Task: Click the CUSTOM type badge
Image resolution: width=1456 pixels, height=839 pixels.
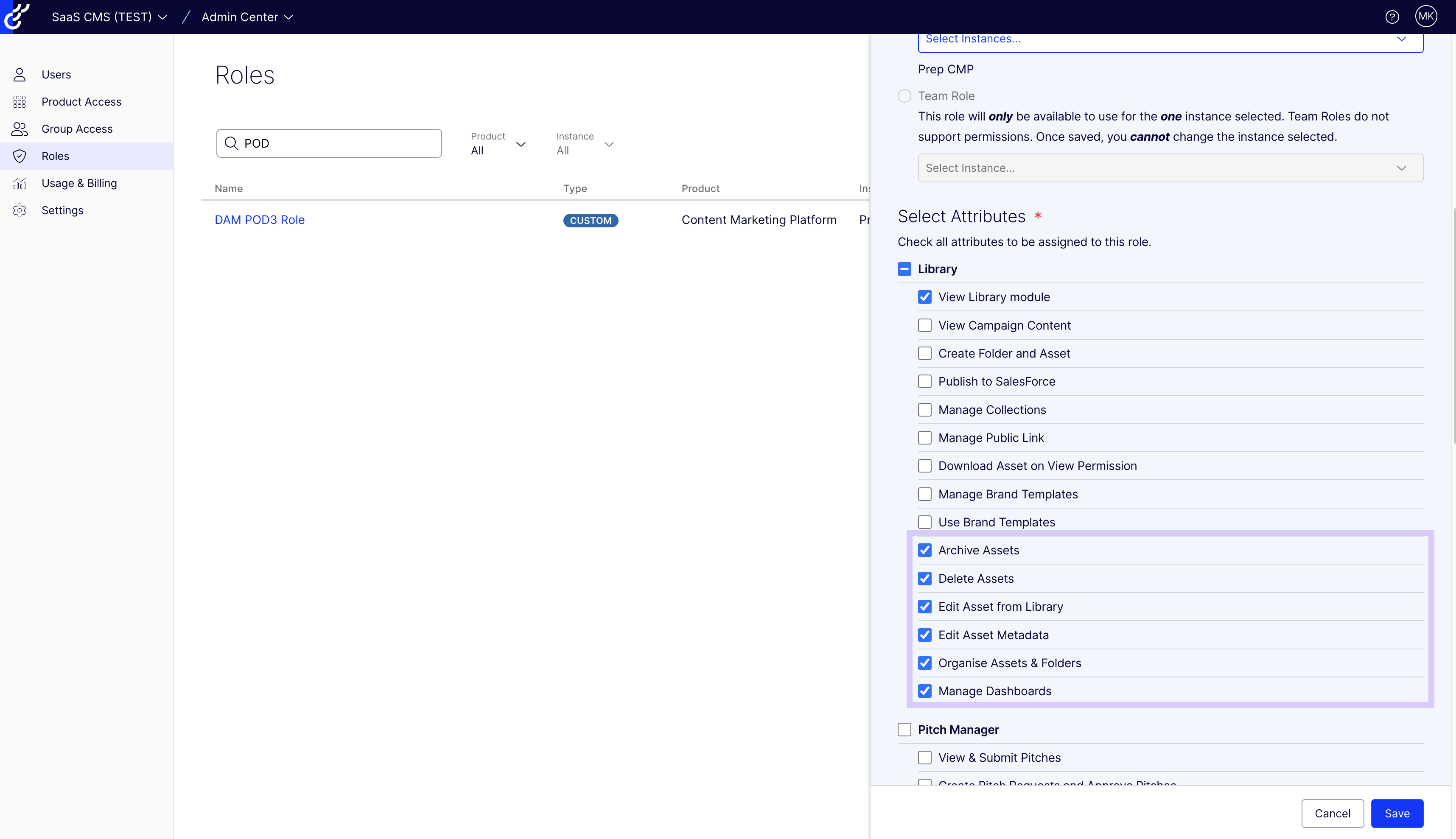Action: click(x=591, y=221)
